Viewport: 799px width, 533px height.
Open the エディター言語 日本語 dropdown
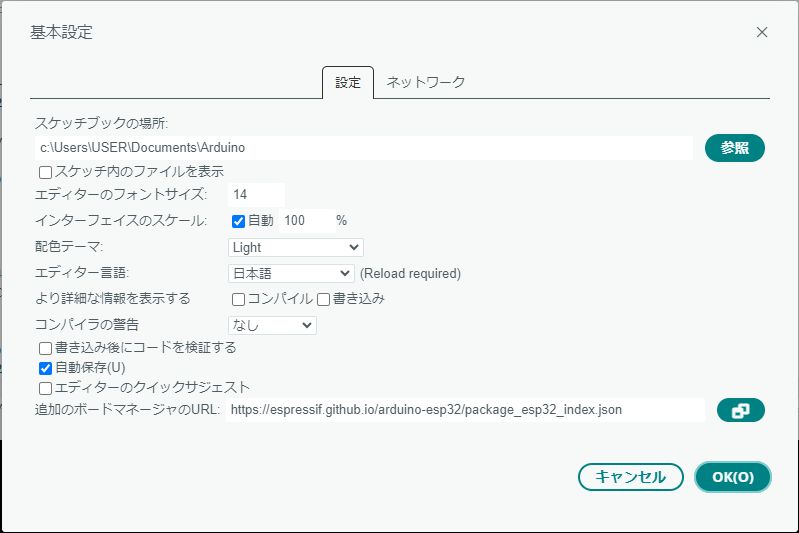[x=291, y=273]
